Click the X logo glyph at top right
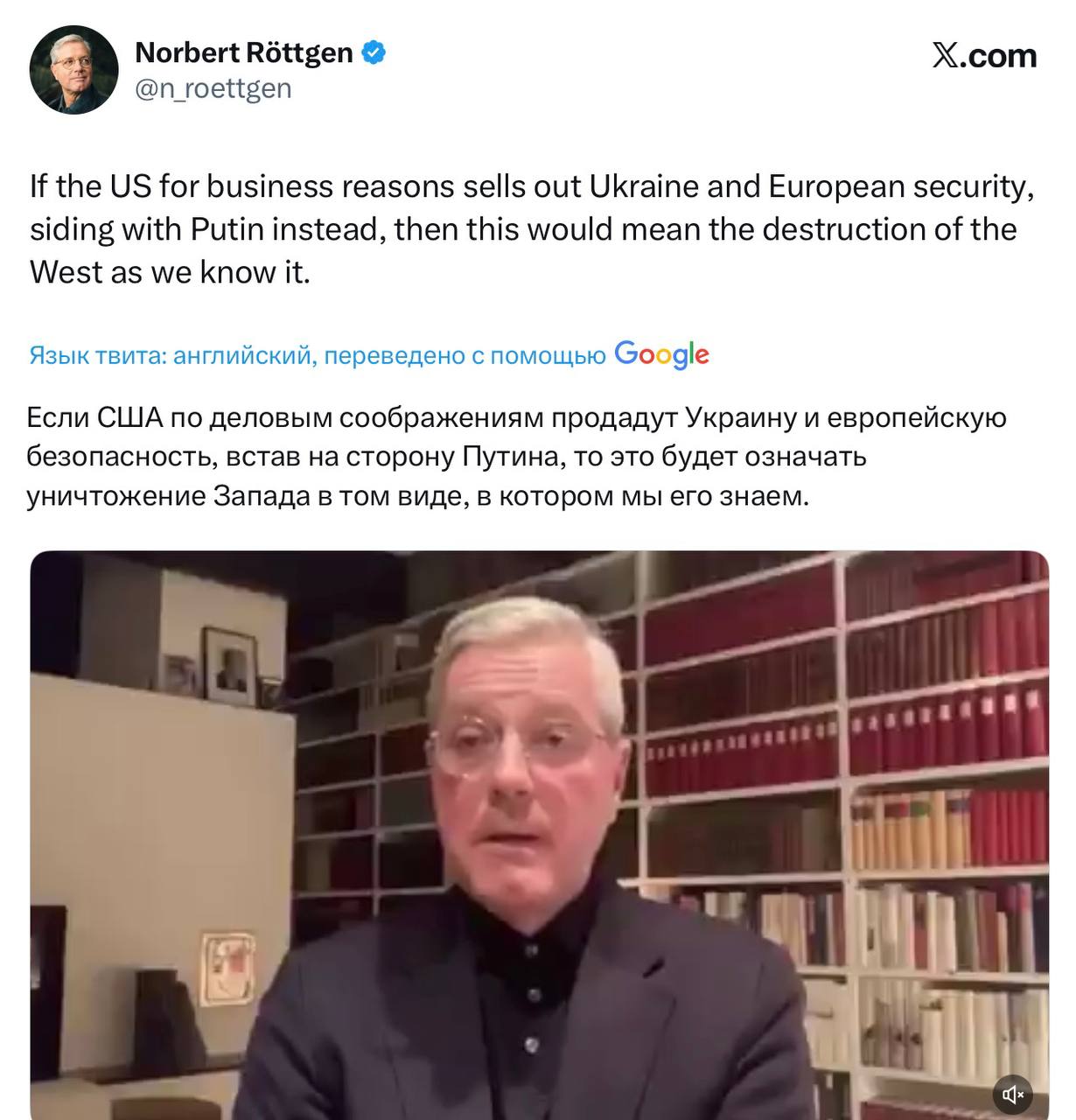Viewport: 1076px width, 1120px height. [x=945, y=56]
